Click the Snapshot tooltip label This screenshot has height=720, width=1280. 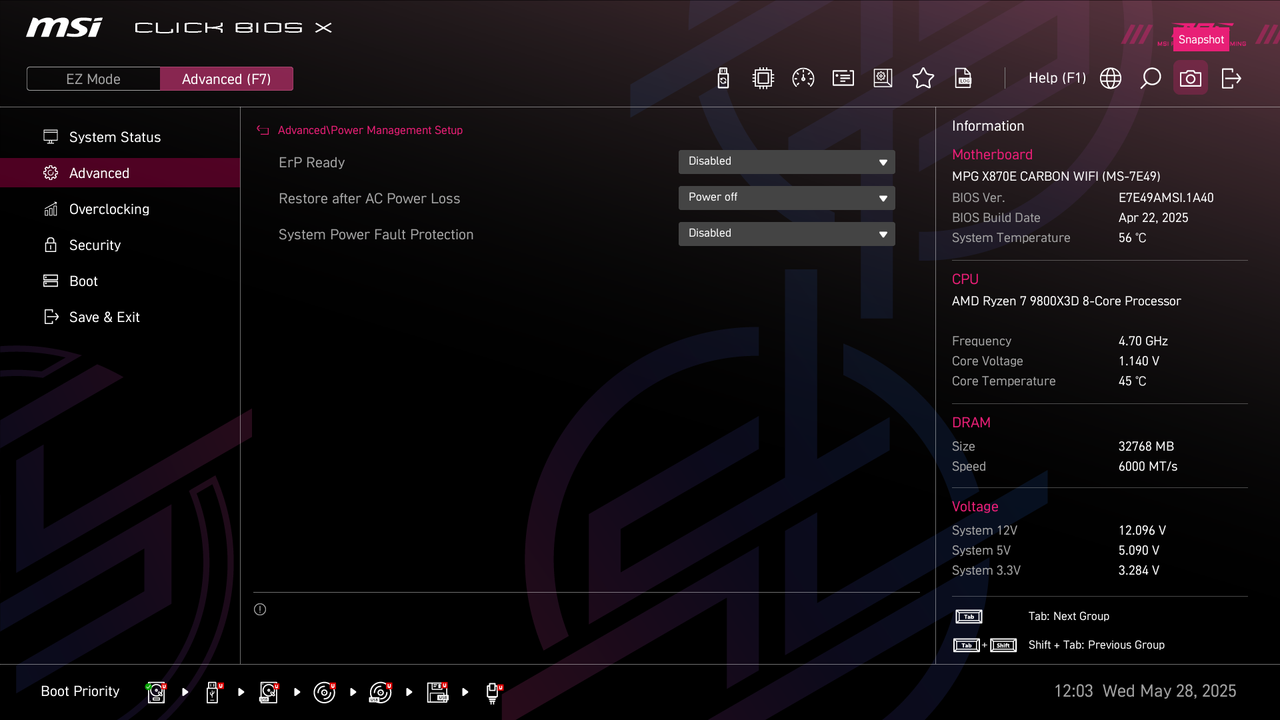point(1201,40)
